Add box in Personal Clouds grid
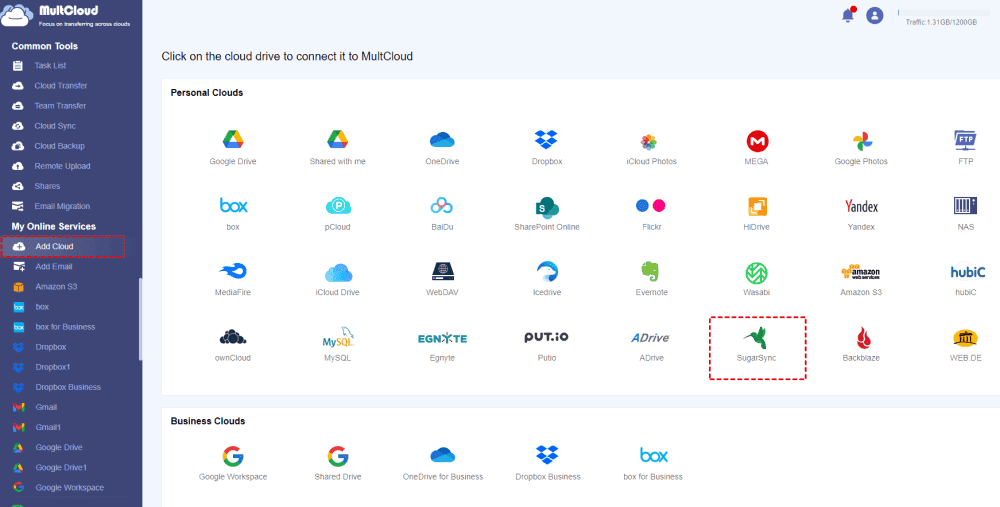Image resolution: width=1000 pixels, height=507 pixels. [233, 214]
